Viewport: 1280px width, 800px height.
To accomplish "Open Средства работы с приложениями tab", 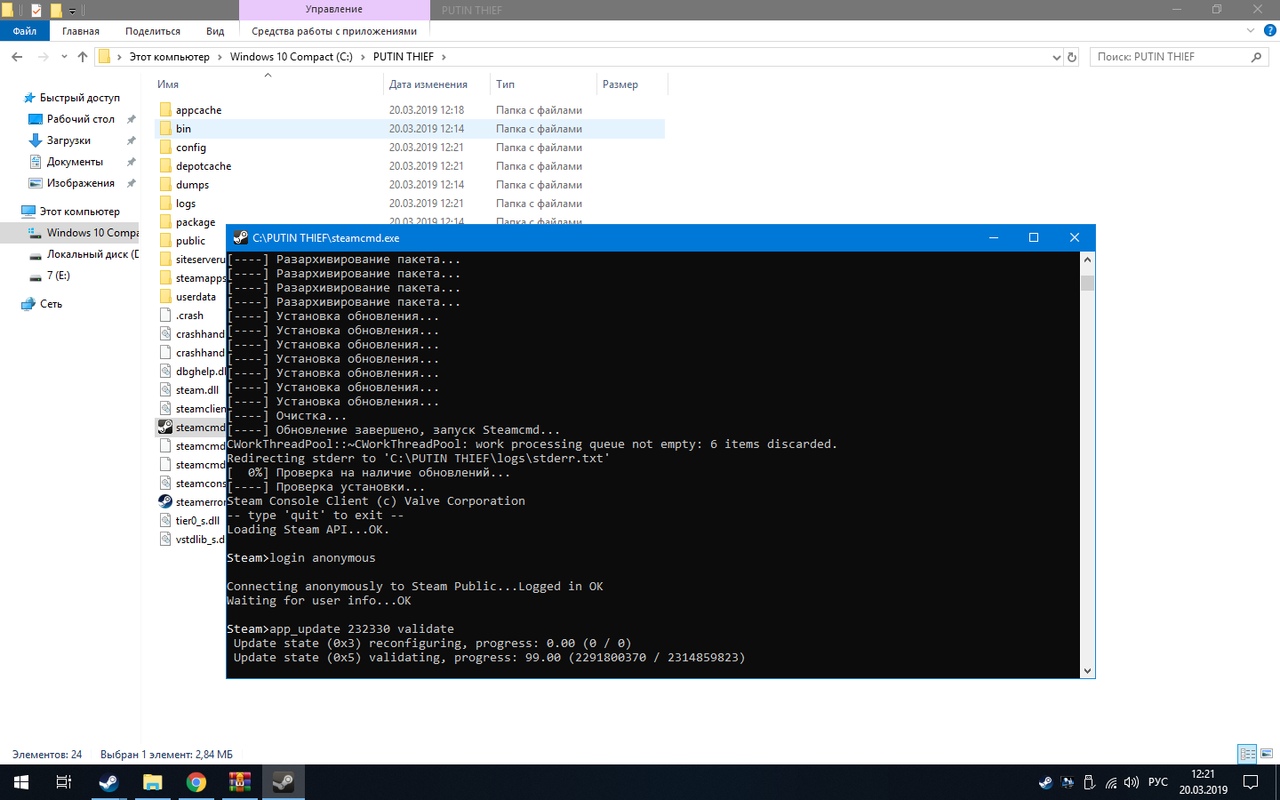I will pos(334,31).
